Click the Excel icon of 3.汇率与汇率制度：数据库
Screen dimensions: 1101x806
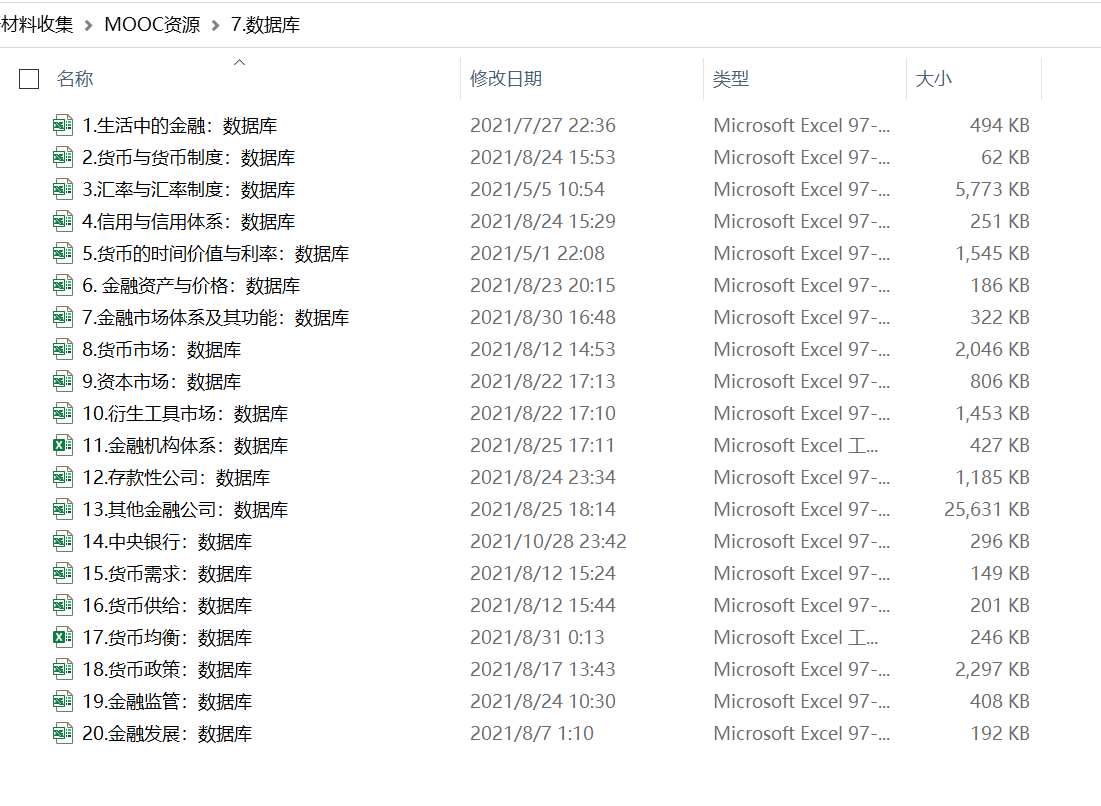62,190
